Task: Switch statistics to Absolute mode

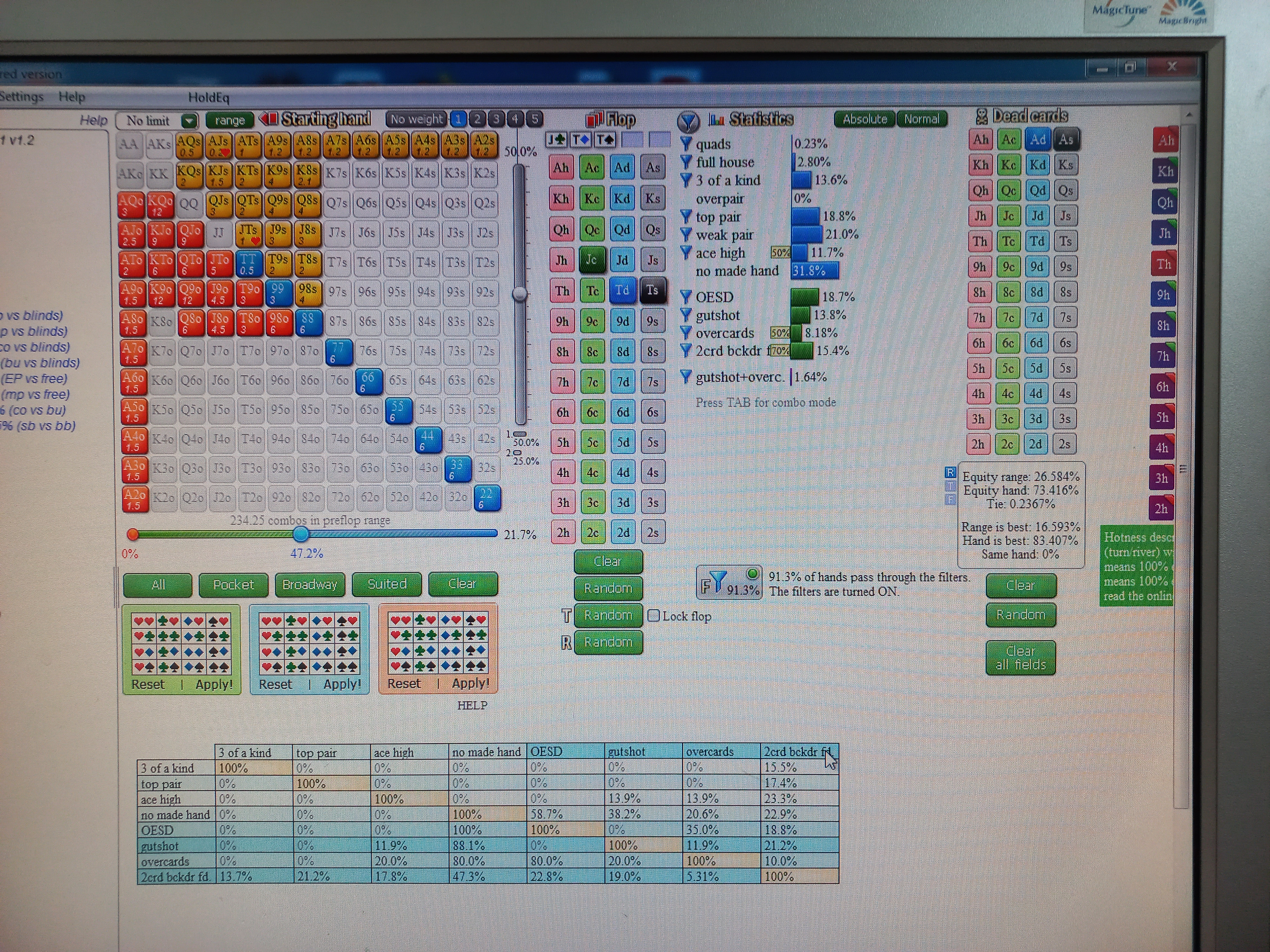Action: coord(865,119)
